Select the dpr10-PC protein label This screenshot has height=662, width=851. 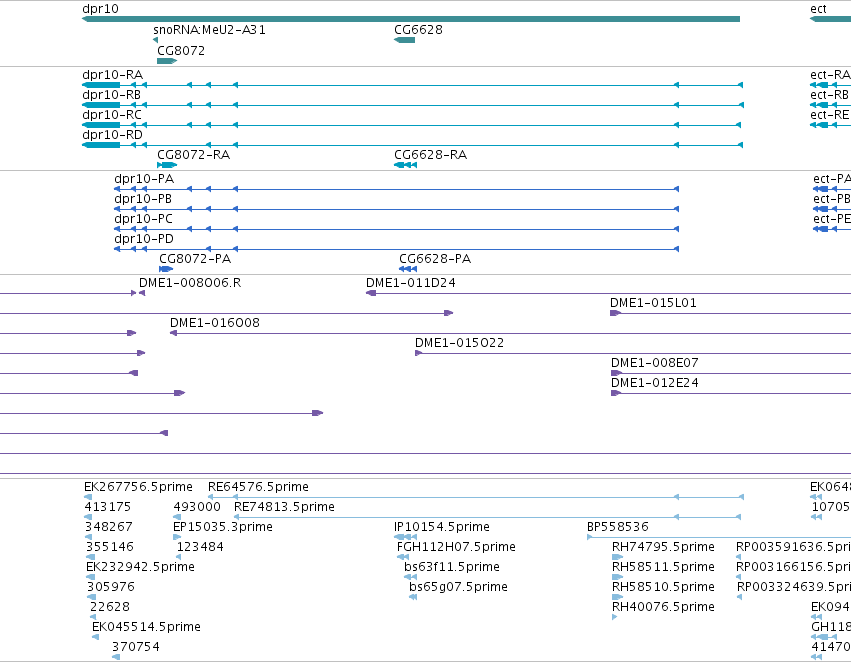[x=144, y=219]
